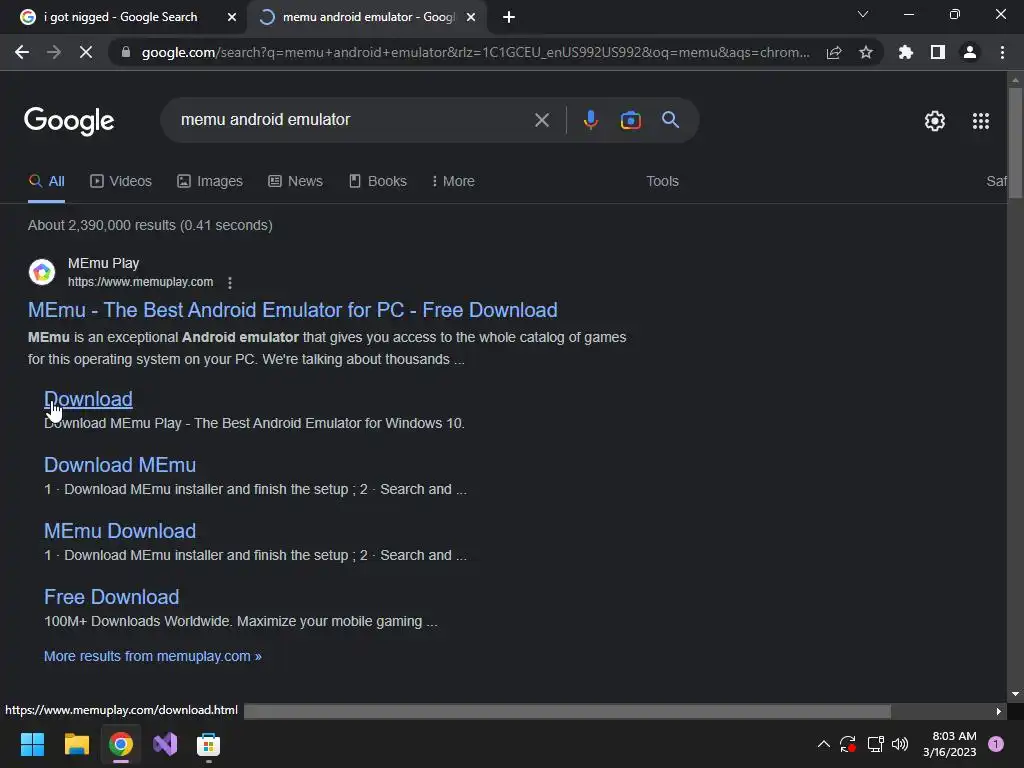Select the All results tab

46,182
